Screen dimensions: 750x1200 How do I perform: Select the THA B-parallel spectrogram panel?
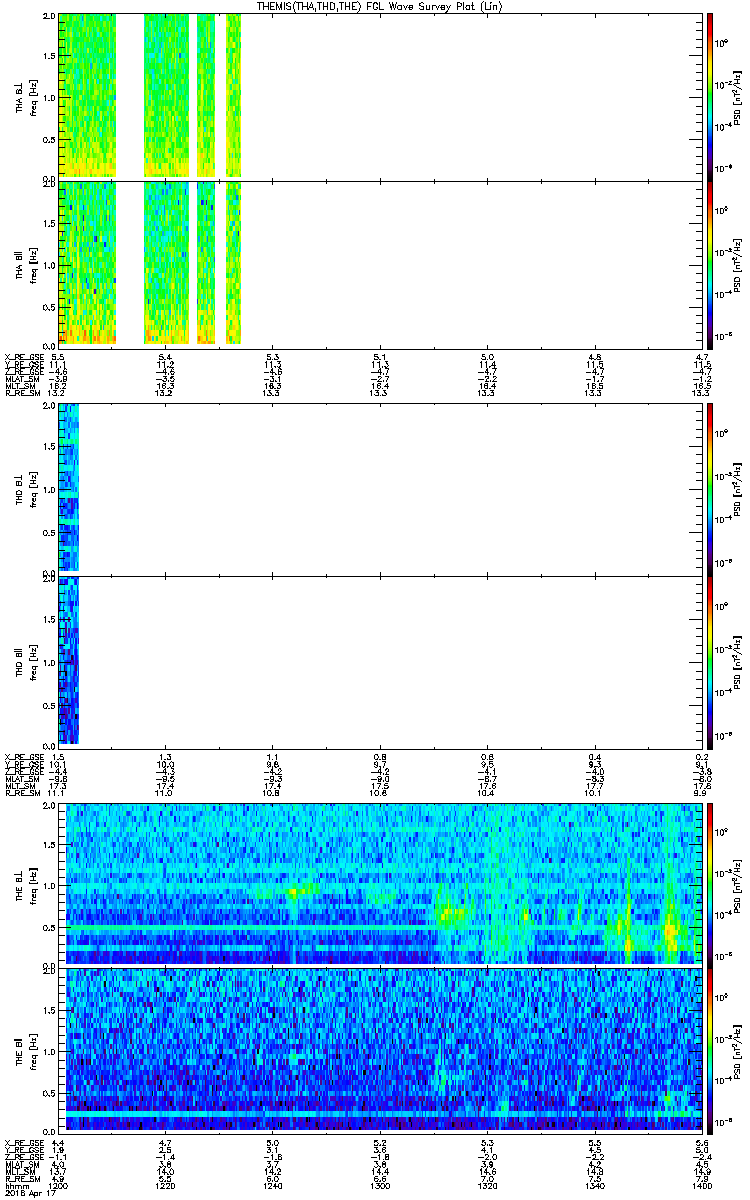pos(380,263)
